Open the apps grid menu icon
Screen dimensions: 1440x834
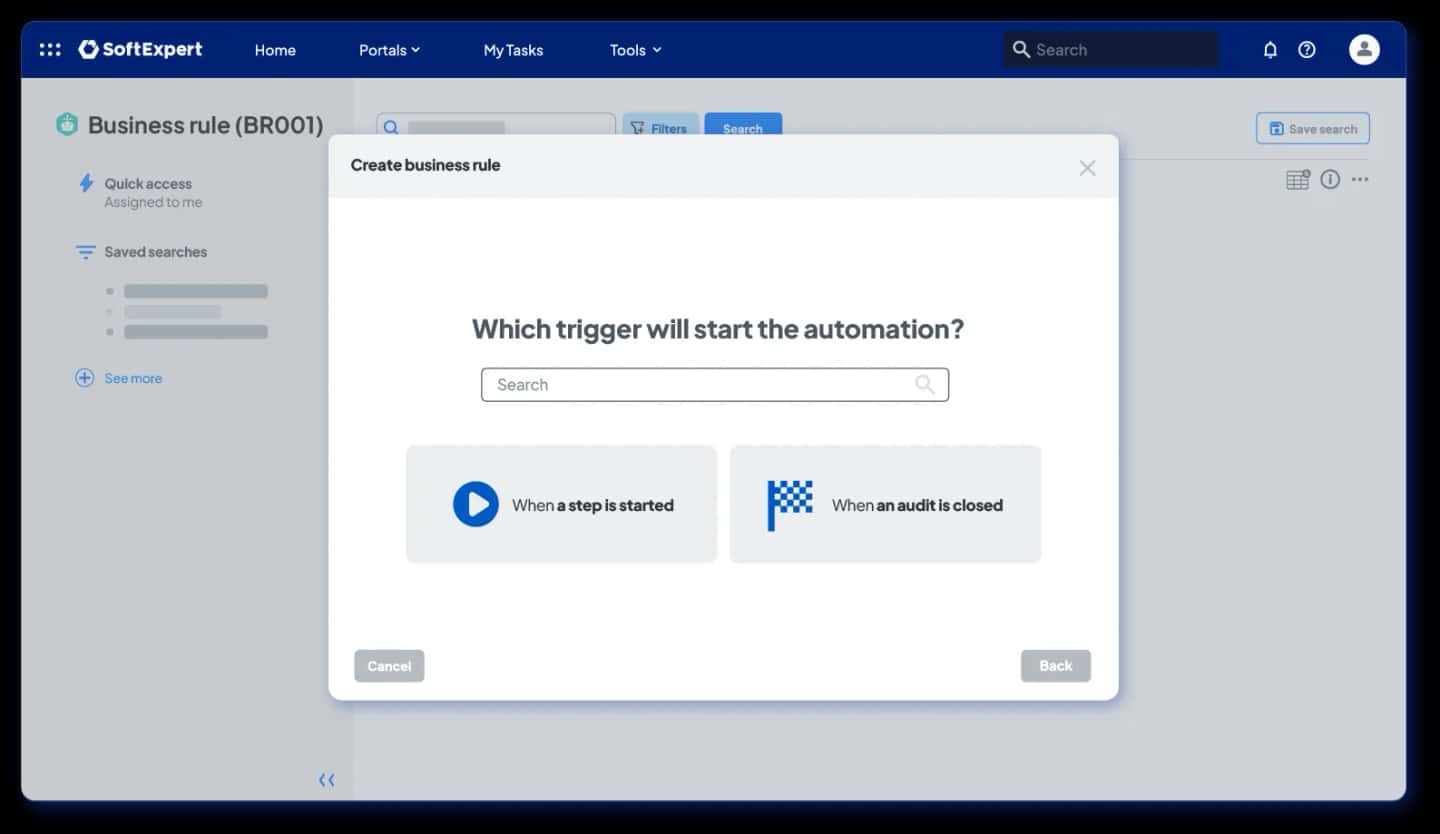tap(50, 49)
